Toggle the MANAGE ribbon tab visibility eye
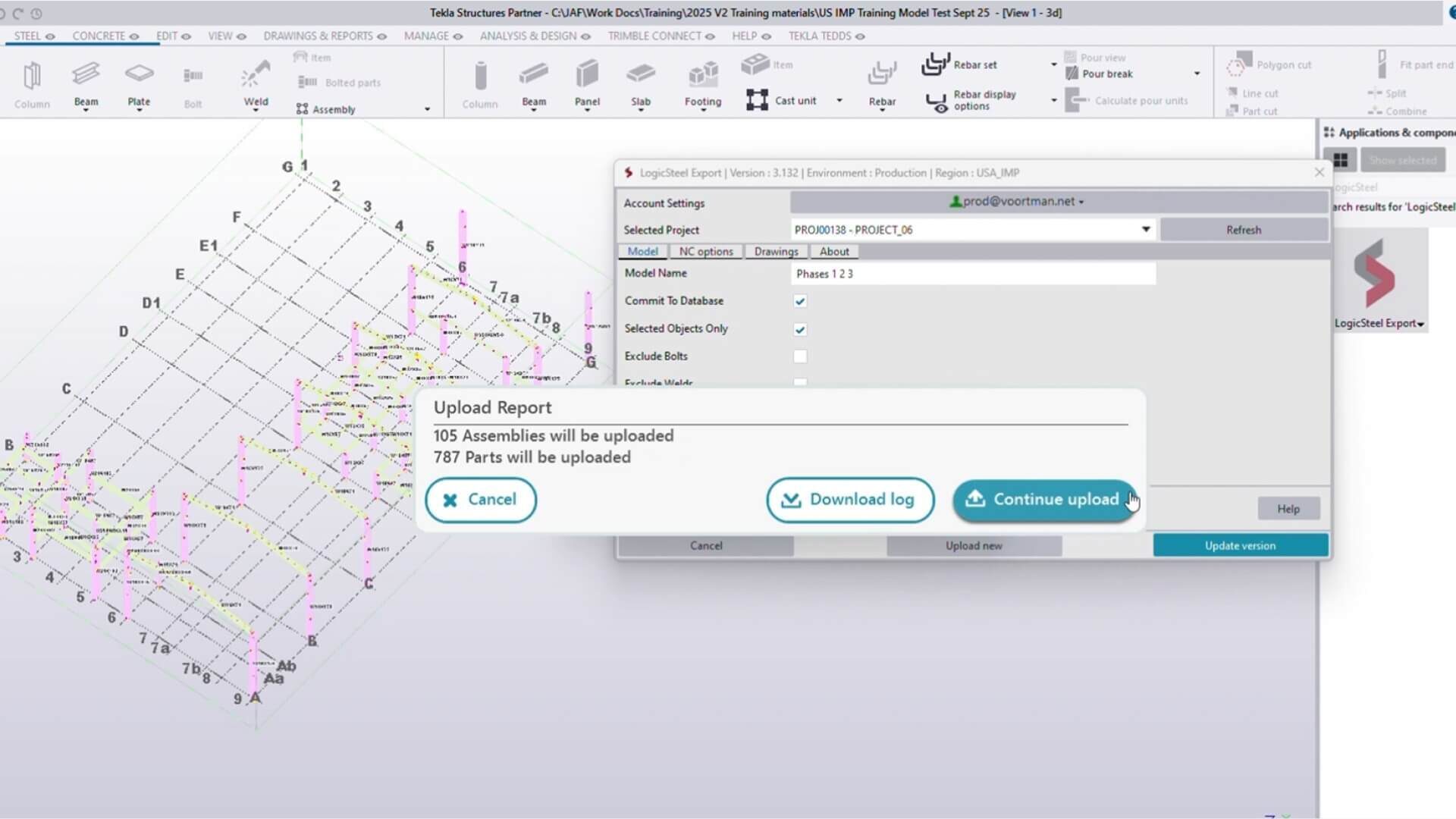This screenshot has width=1456, height=819. tap(458, 36)
